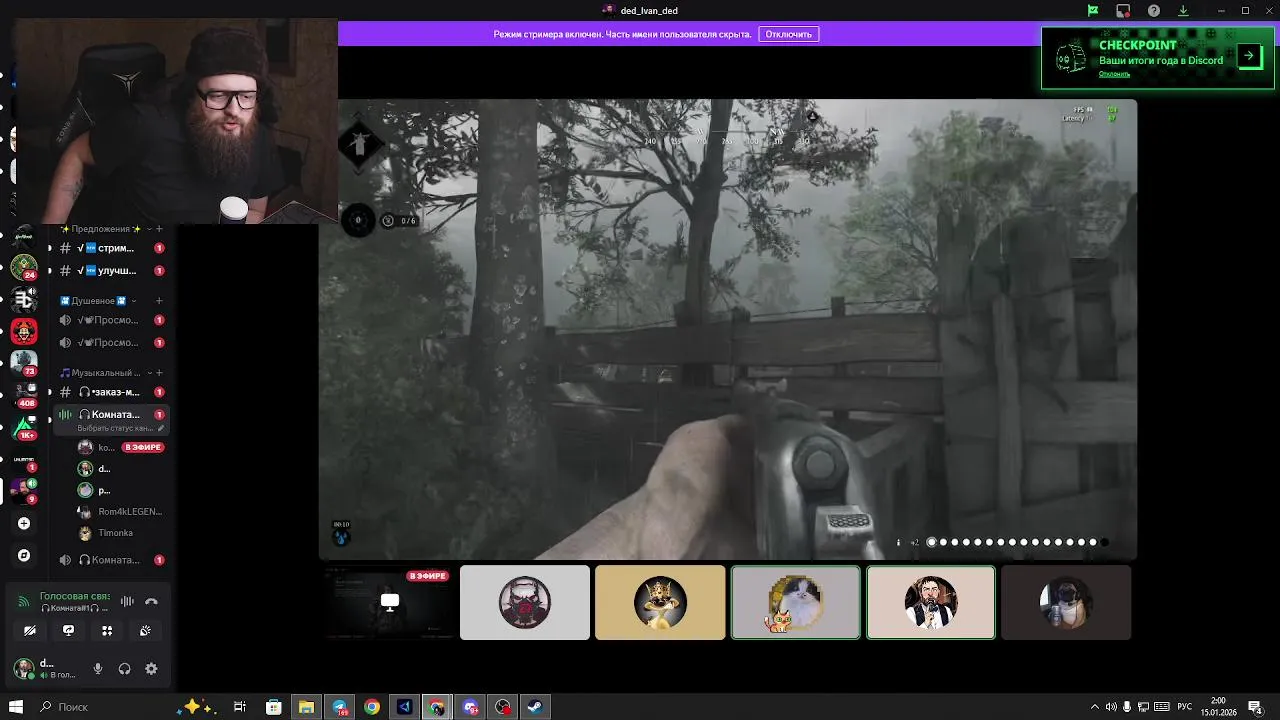Mute microphone in user panel
1280x720 pixels.
[98, 669]
